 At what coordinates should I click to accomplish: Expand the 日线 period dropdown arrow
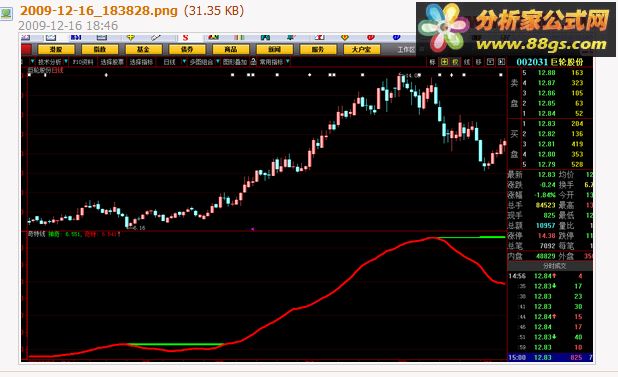tap(184, 61)
